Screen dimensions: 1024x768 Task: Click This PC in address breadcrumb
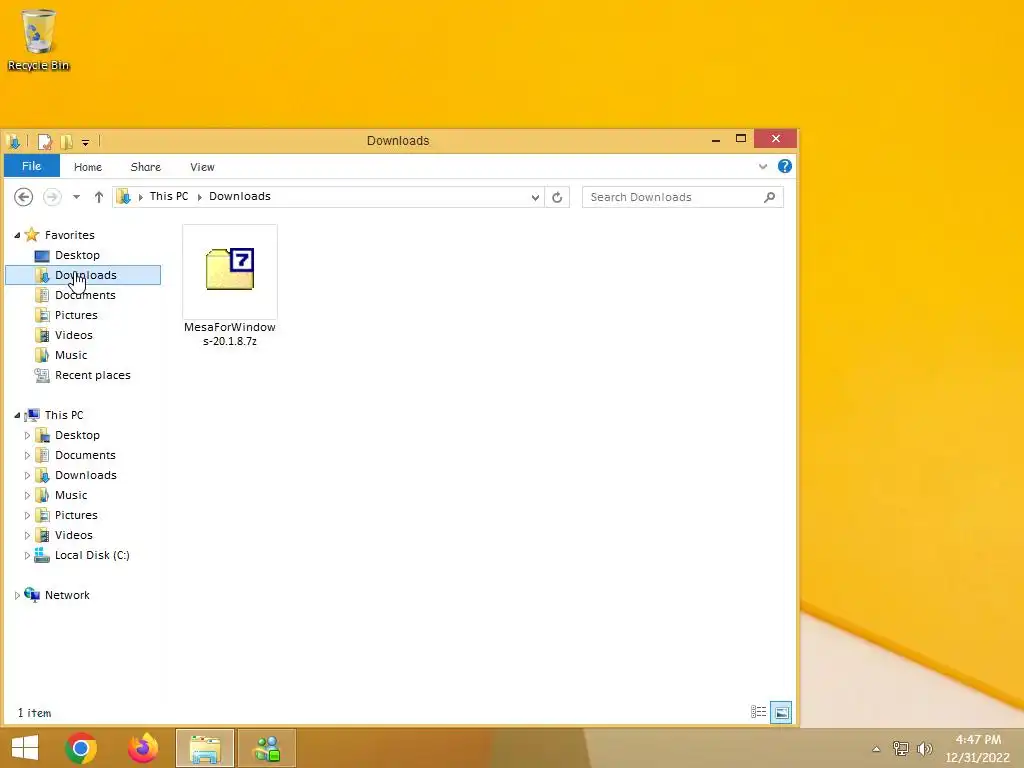168,197
